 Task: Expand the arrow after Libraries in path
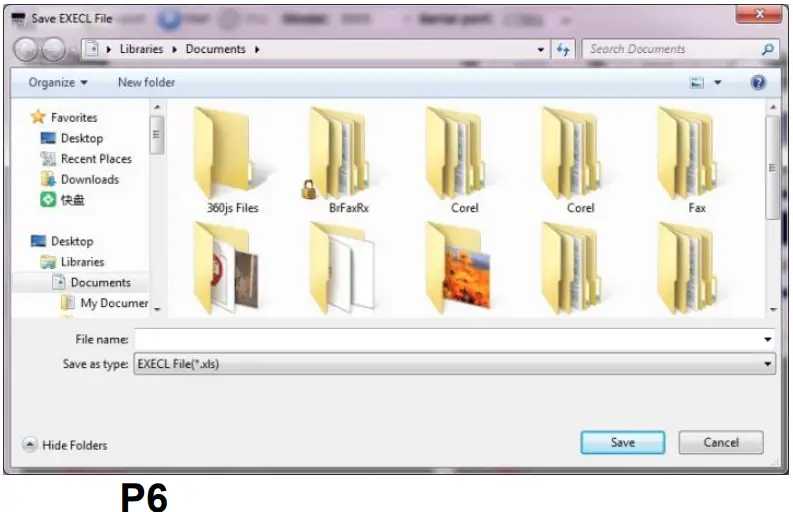click(174, 50)
